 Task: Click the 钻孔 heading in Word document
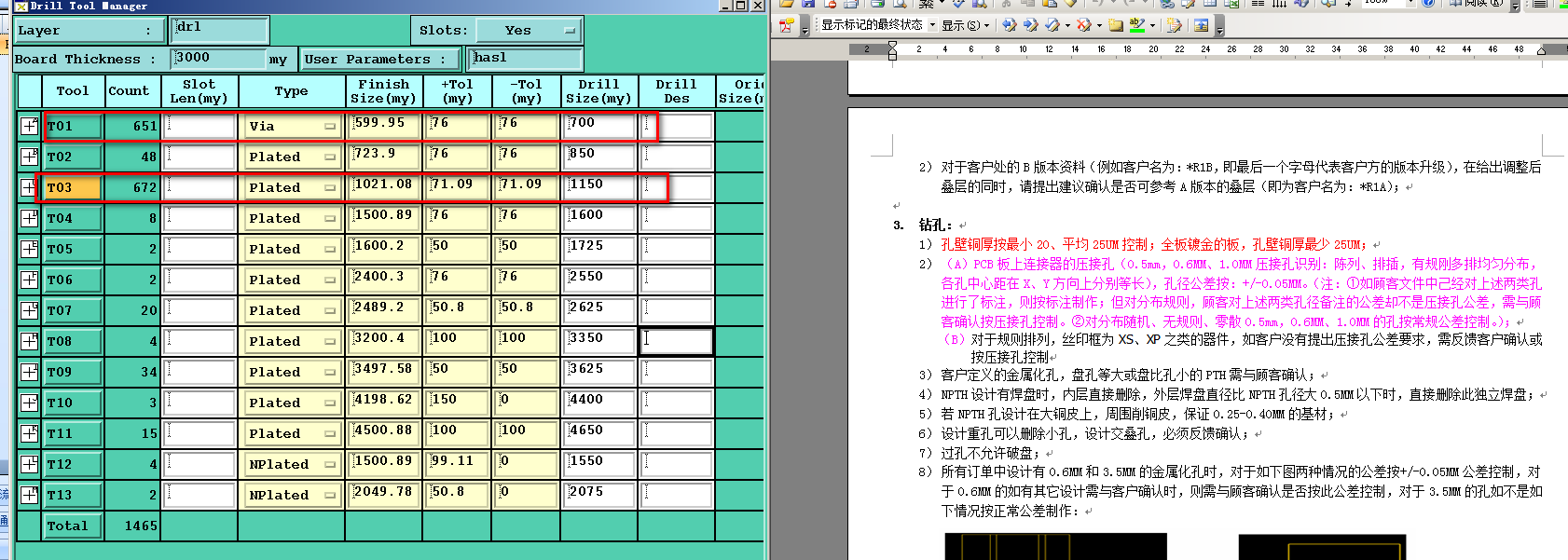click(934, 225)
